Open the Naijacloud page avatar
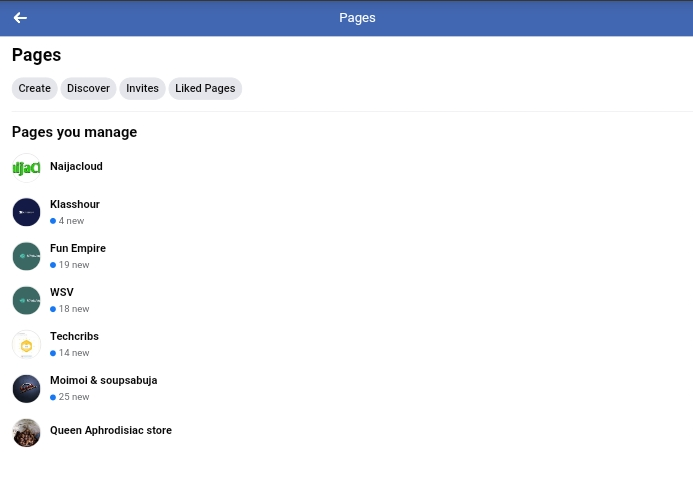This screenshot has height=503, width=693. (x=27, y=168)
